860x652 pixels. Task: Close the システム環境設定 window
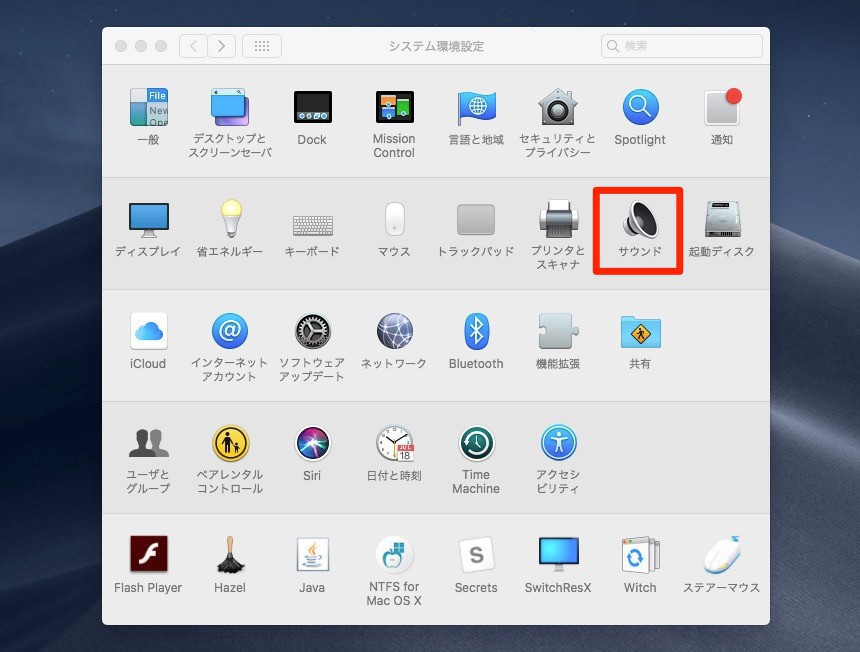(x=121, y=46)
